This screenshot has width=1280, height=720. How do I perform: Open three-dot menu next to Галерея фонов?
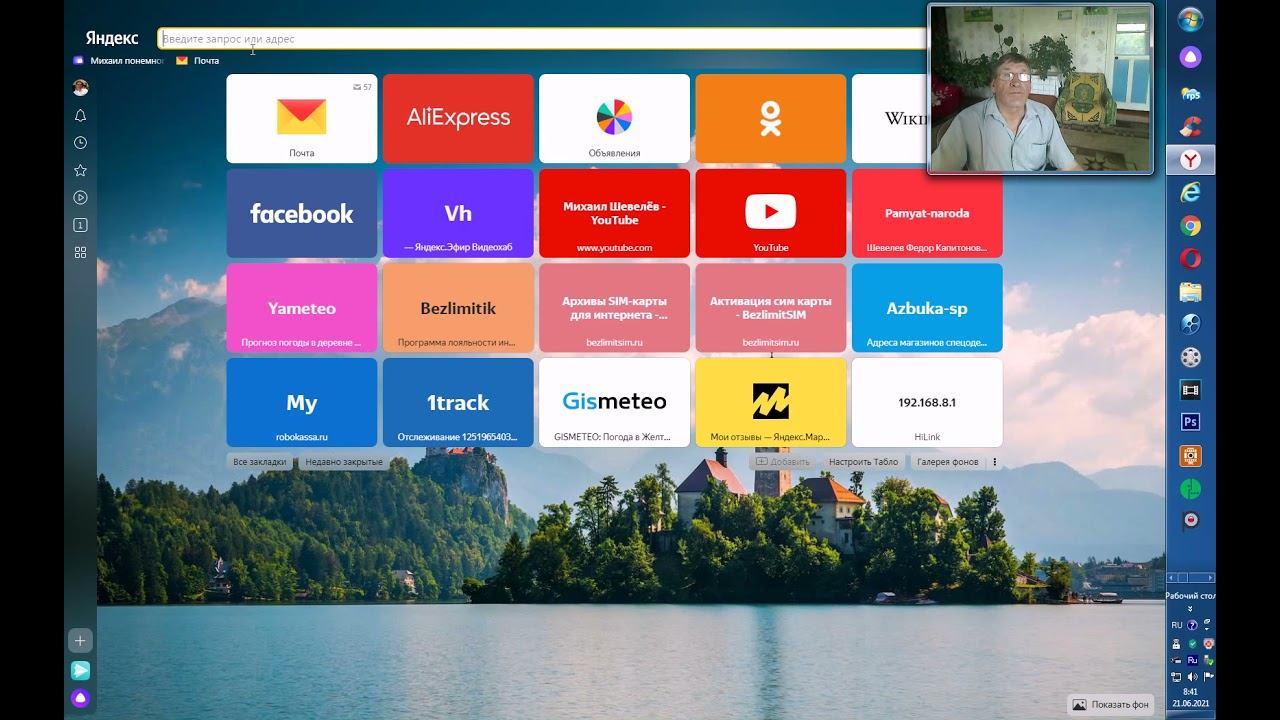(x=994, y=462)
